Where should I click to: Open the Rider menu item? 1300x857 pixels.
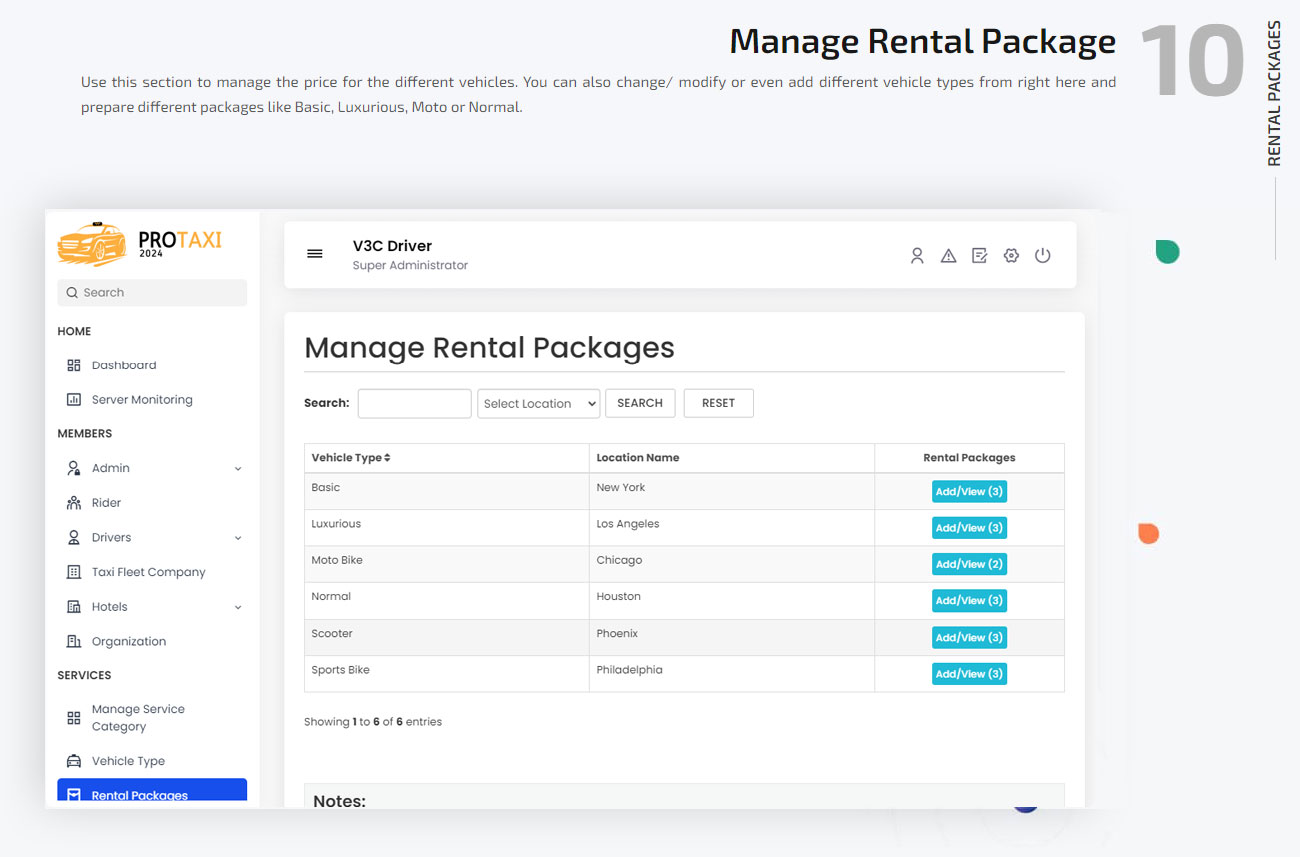point(106,503)
